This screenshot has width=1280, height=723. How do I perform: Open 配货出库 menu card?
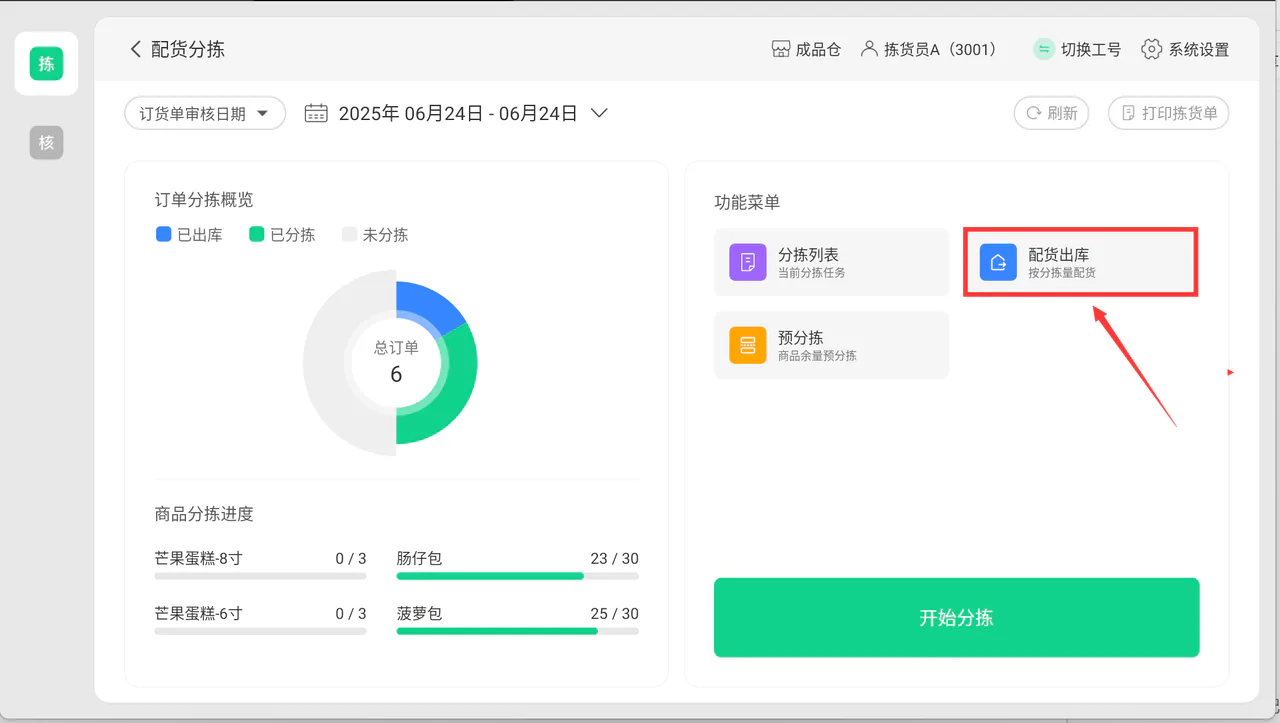[1081, 262]
